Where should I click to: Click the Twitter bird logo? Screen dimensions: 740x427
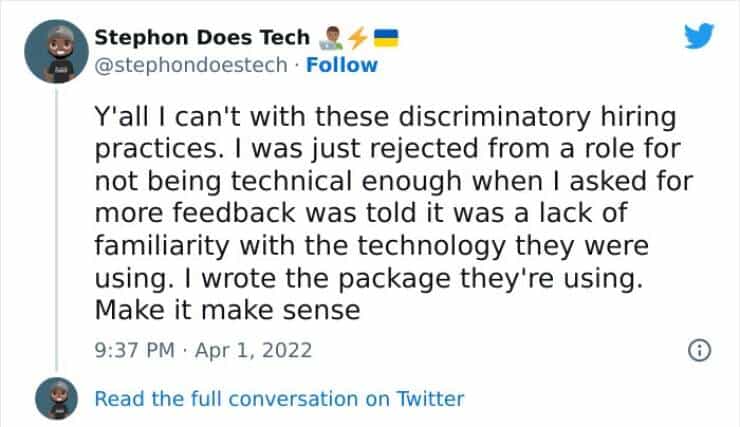pyautogui.click(x=699, y=37)
